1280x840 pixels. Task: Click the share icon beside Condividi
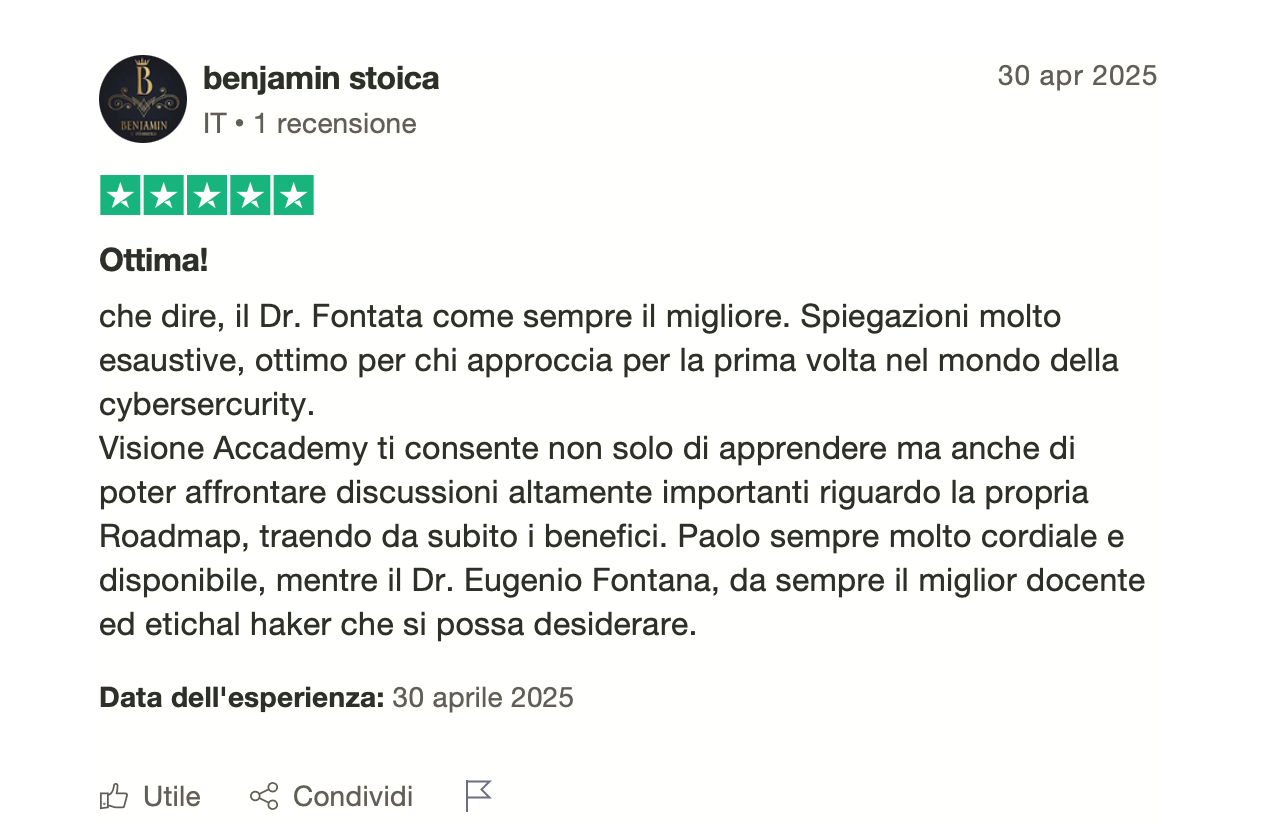click(x=264, y=797)
